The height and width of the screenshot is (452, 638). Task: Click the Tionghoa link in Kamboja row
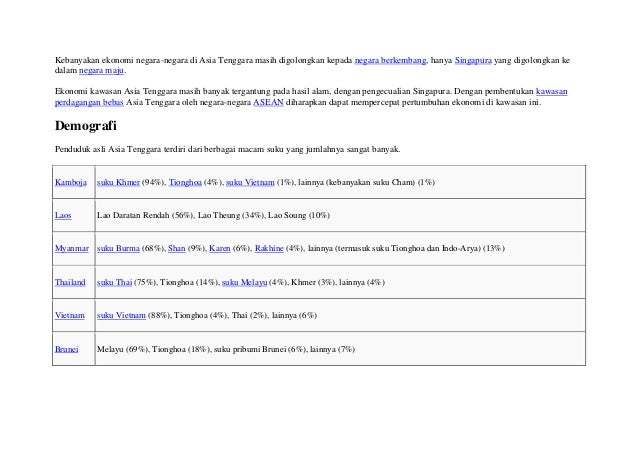coord(185,182)
